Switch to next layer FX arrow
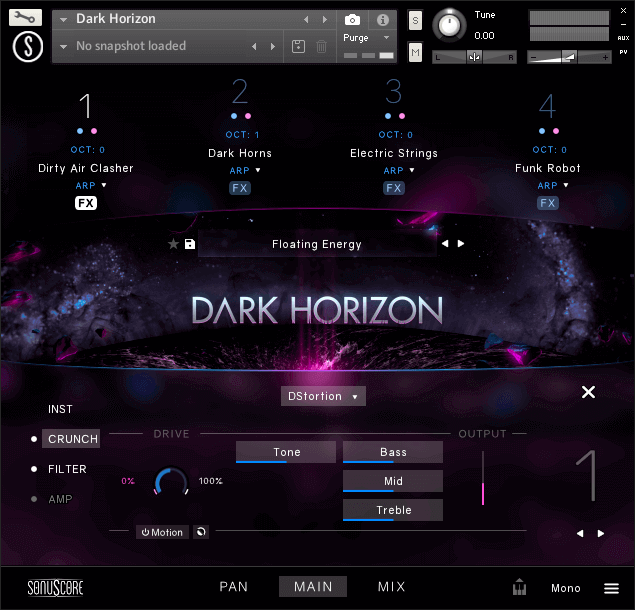The height and width of the screenshot is (610, 635). pos(601,533)
